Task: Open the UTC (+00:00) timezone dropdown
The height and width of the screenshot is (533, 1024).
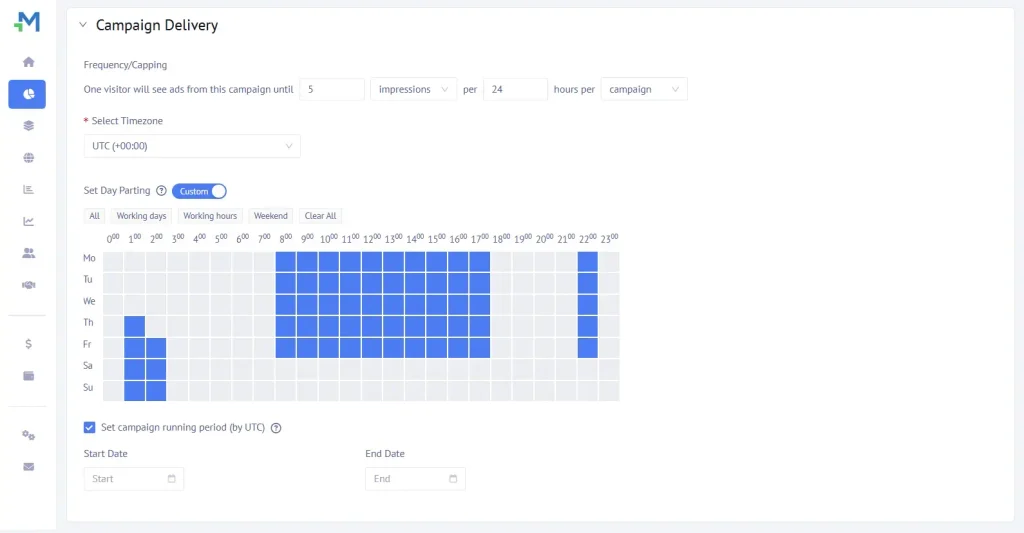Action: click(192, 146)
